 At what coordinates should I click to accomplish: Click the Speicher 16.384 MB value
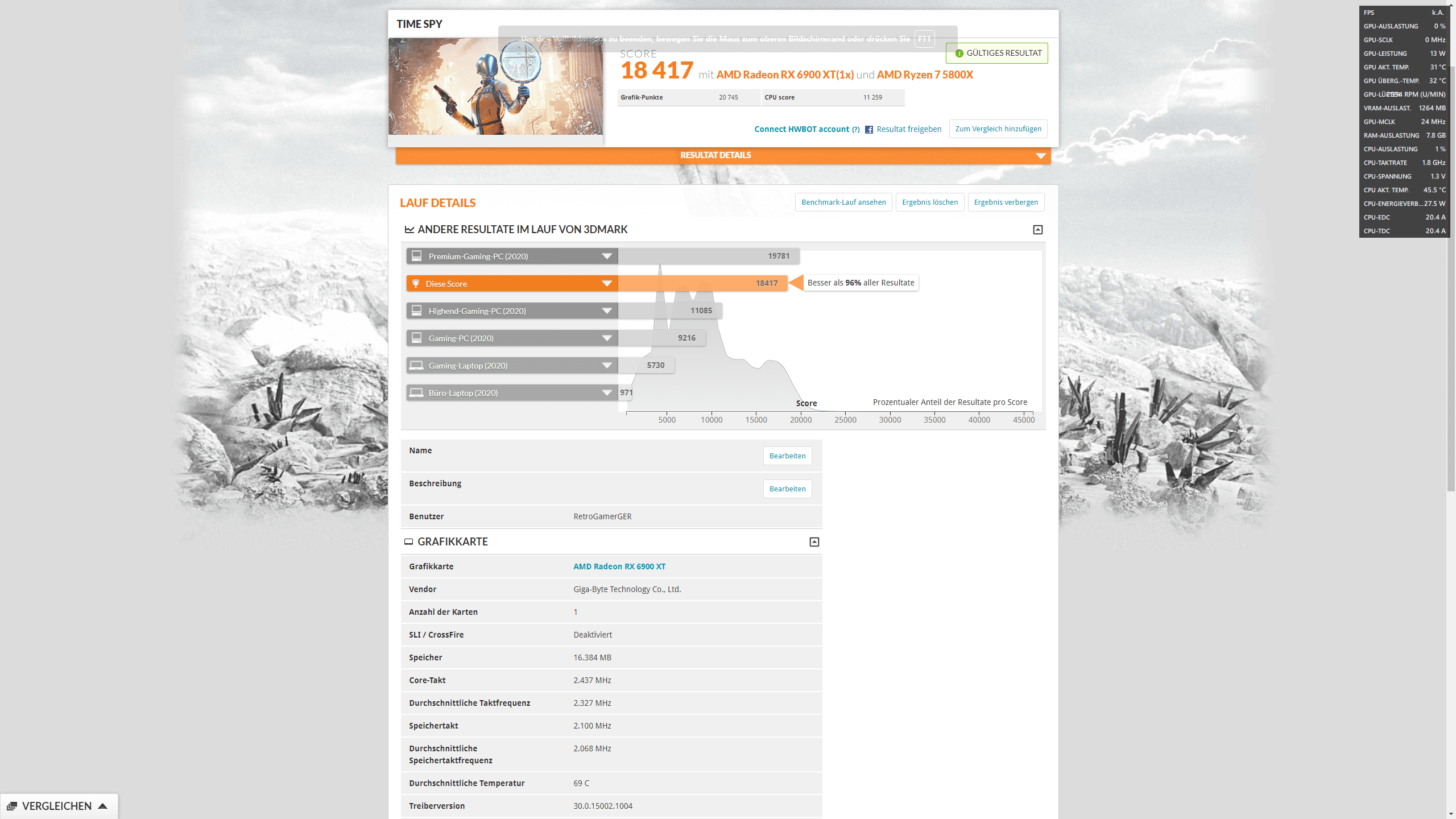pos(592,658)
